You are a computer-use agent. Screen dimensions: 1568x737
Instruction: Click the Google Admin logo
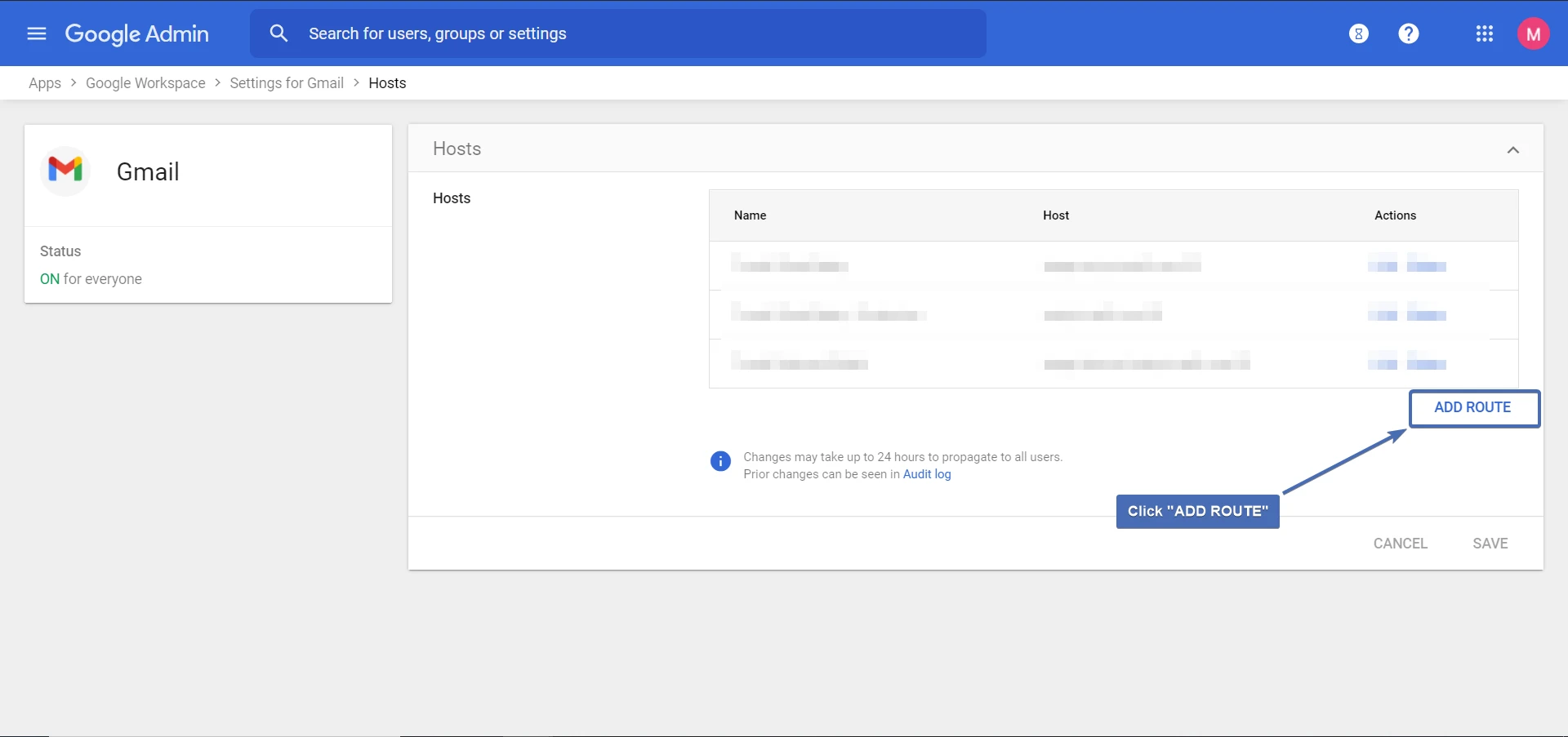click(x=136, y=33)
